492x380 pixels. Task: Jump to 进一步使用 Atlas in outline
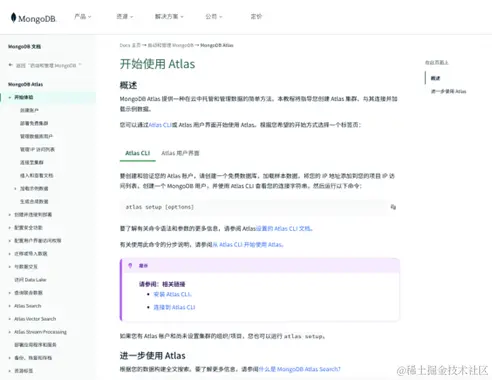point(449,91)
